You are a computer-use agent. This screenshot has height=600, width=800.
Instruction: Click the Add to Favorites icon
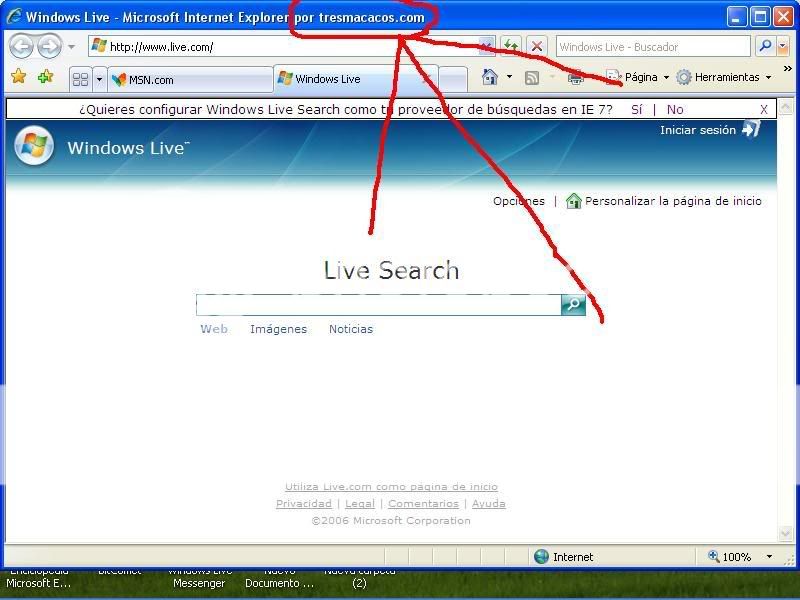[45, 77]
